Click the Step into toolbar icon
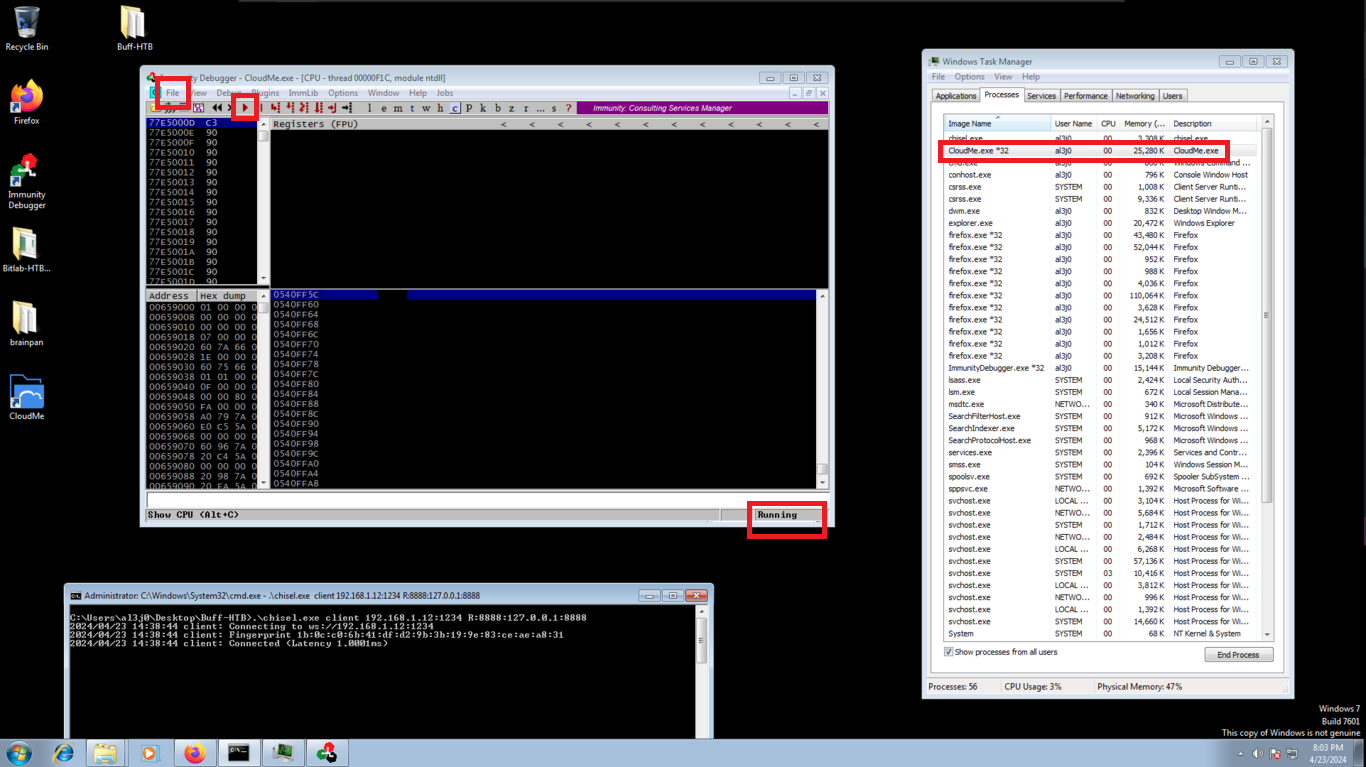Viewport: 1366px width, 767px height. pos(275,108)
